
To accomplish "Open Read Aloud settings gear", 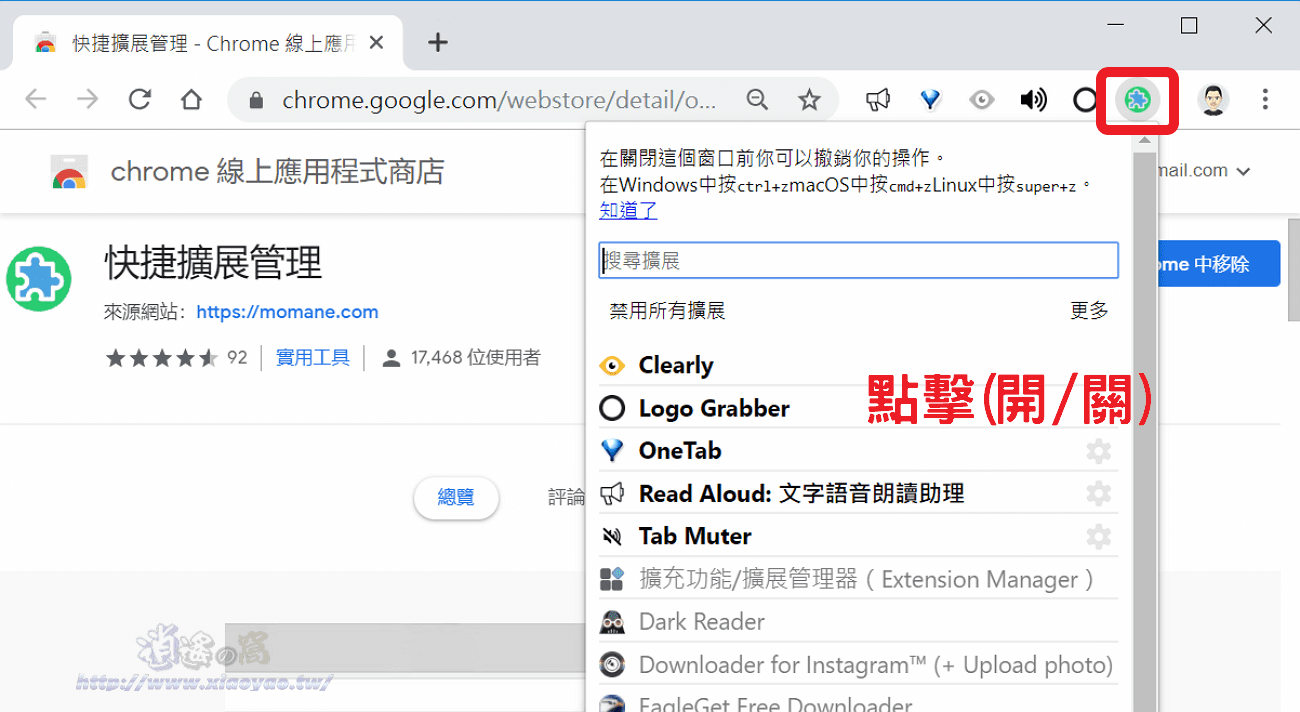I will (x=1099, y=493).
